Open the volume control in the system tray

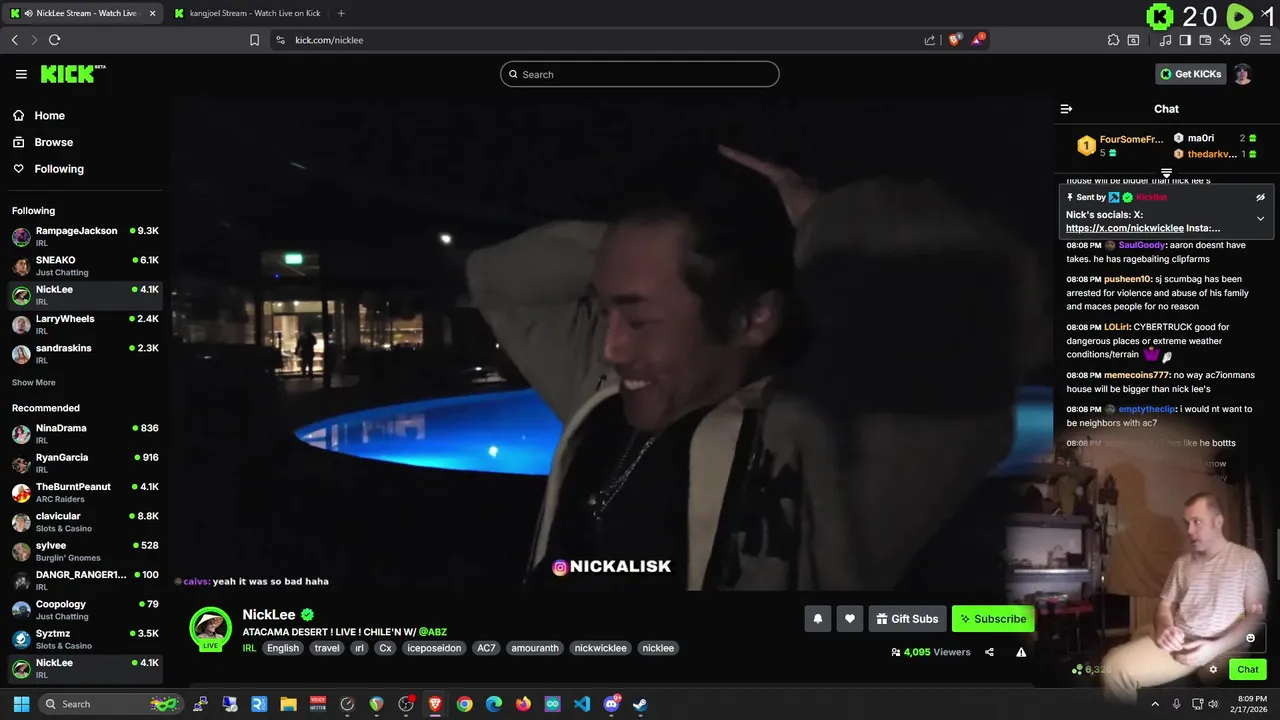pyautogui.click(x=1213, y=704)
